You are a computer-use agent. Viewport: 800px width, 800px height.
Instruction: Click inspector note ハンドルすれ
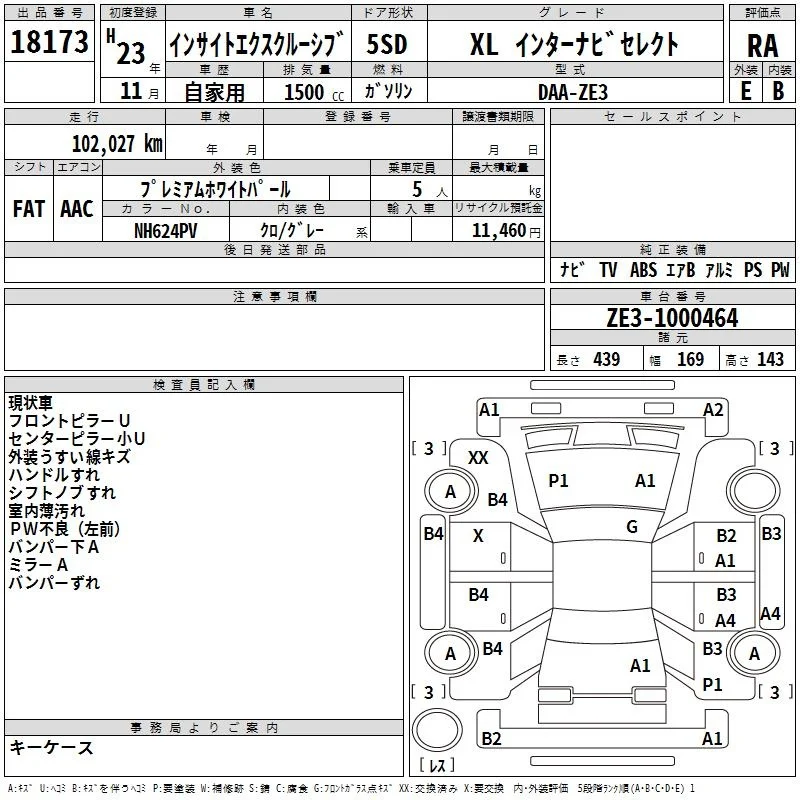coord(54,474)
